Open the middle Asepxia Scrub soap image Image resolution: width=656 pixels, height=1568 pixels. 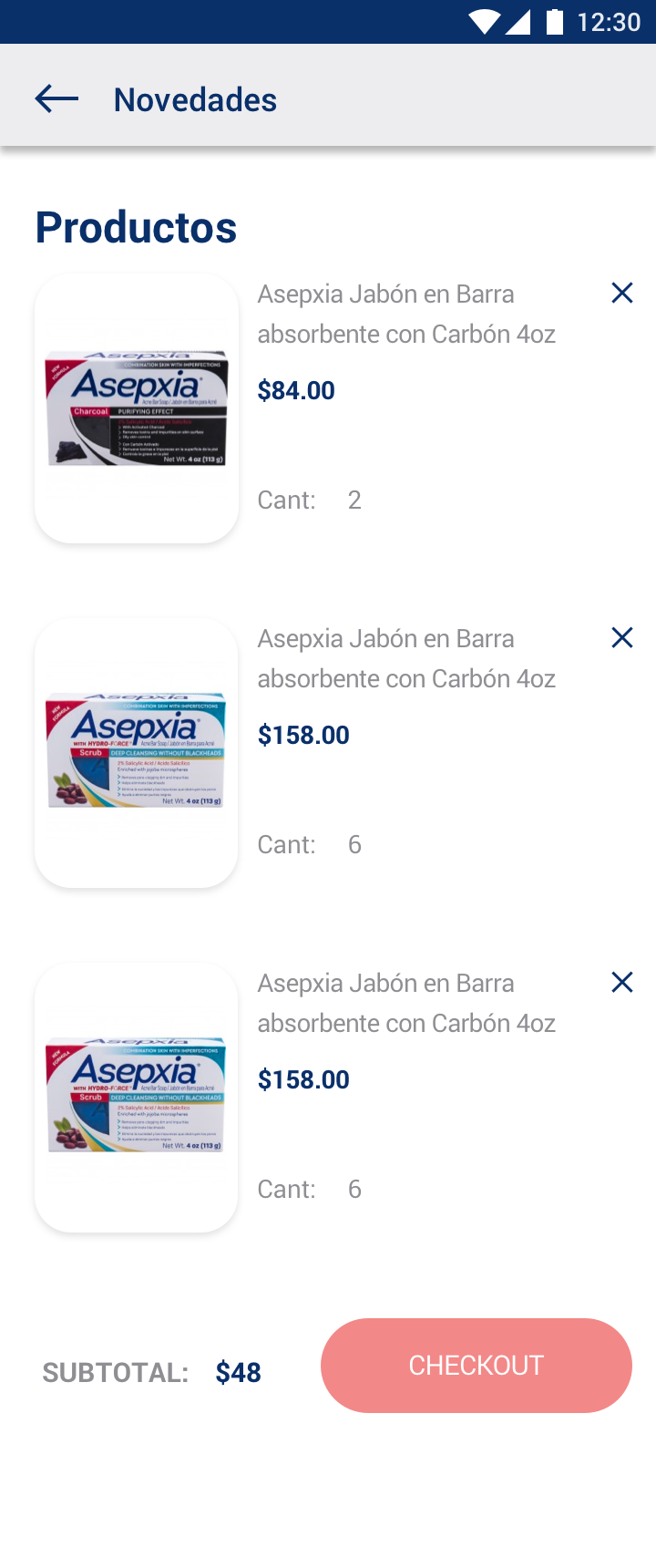coord(137,753)
